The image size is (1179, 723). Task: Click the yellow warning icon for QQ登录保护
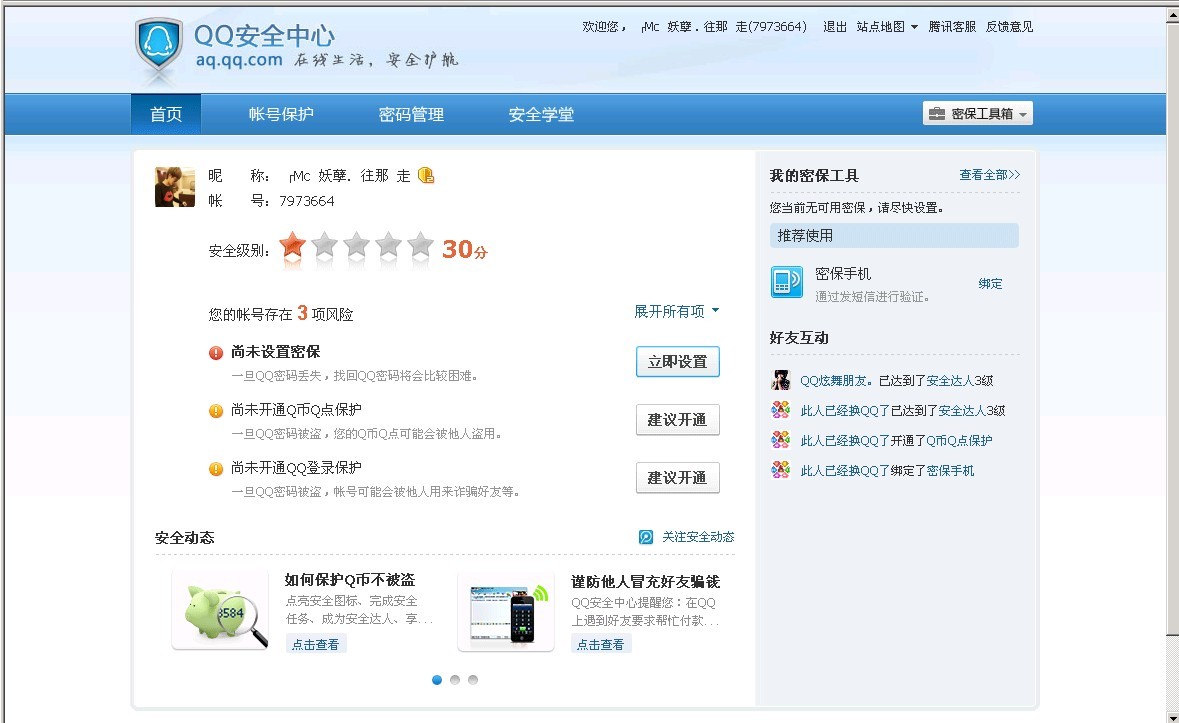[216, 469]
